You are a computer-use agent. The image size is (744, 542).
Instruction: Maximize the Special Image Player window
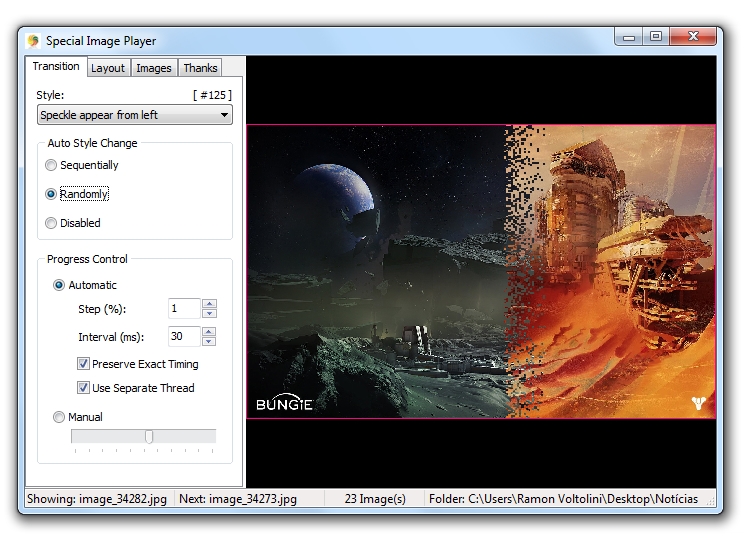[x=656, y=37]
